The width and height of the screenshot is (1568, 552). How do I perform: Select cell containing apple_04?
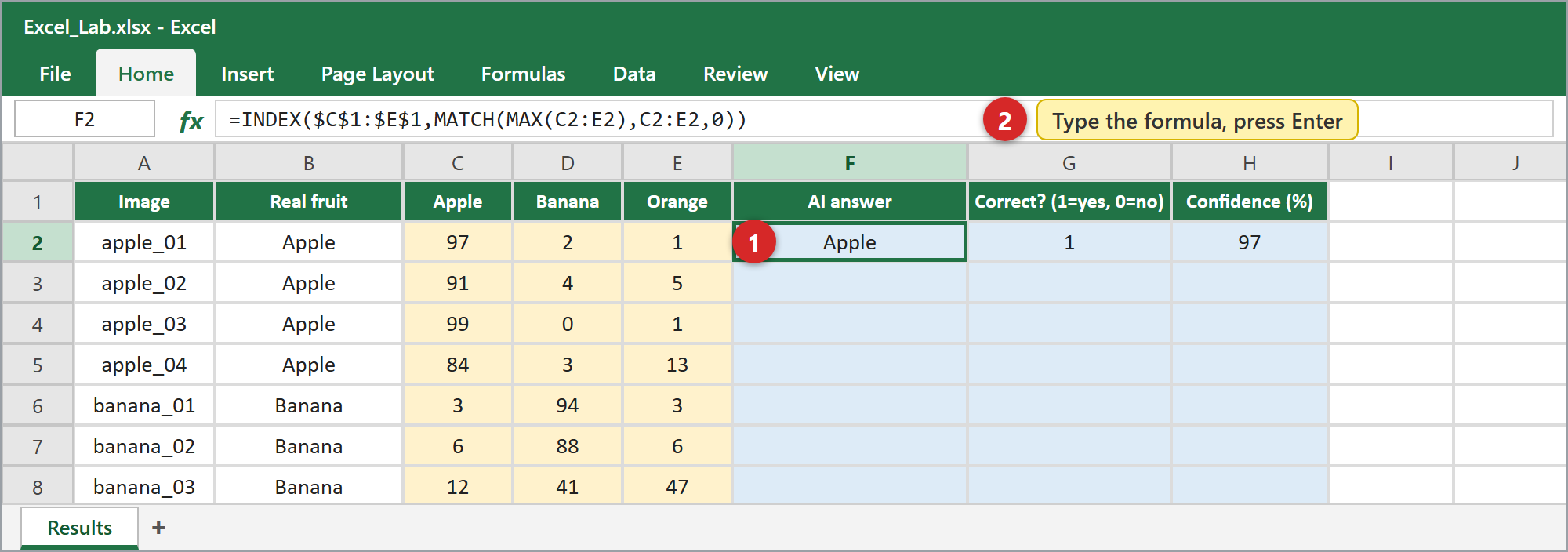pos(144,365)
